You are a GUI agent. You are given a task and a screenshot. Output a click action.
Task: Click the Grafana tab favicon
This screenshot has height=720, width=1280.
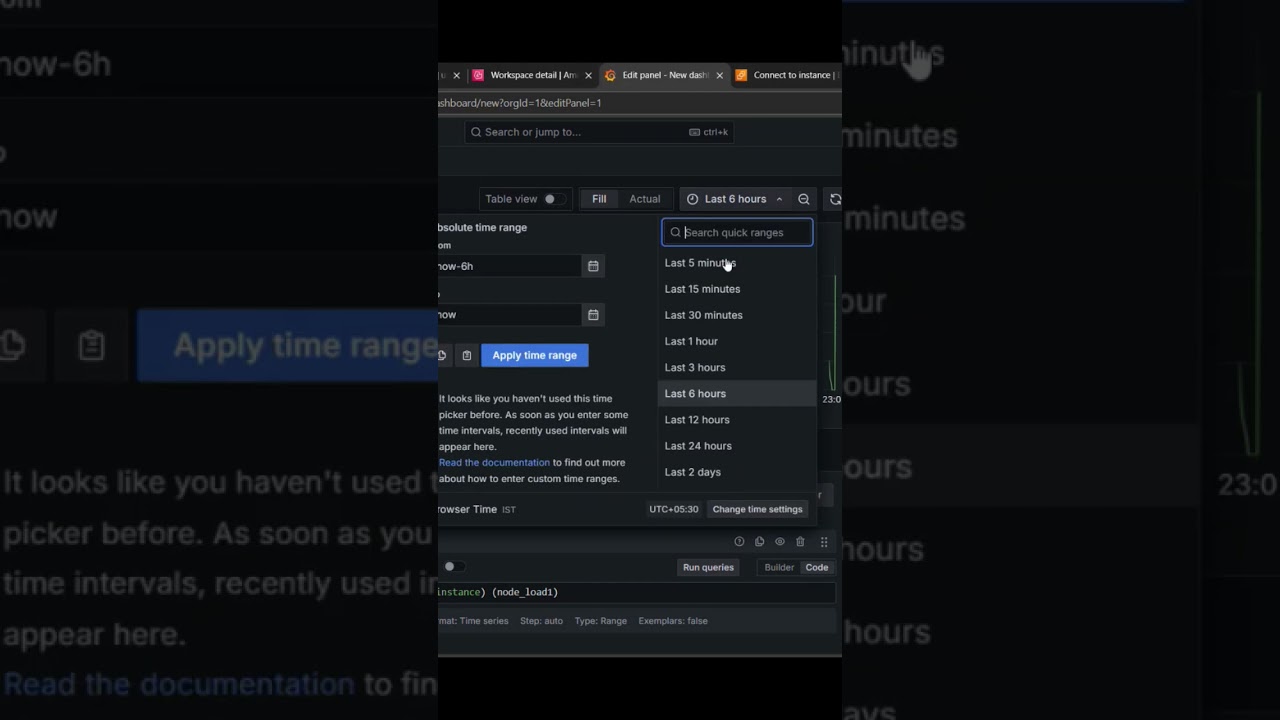[610, 75]
